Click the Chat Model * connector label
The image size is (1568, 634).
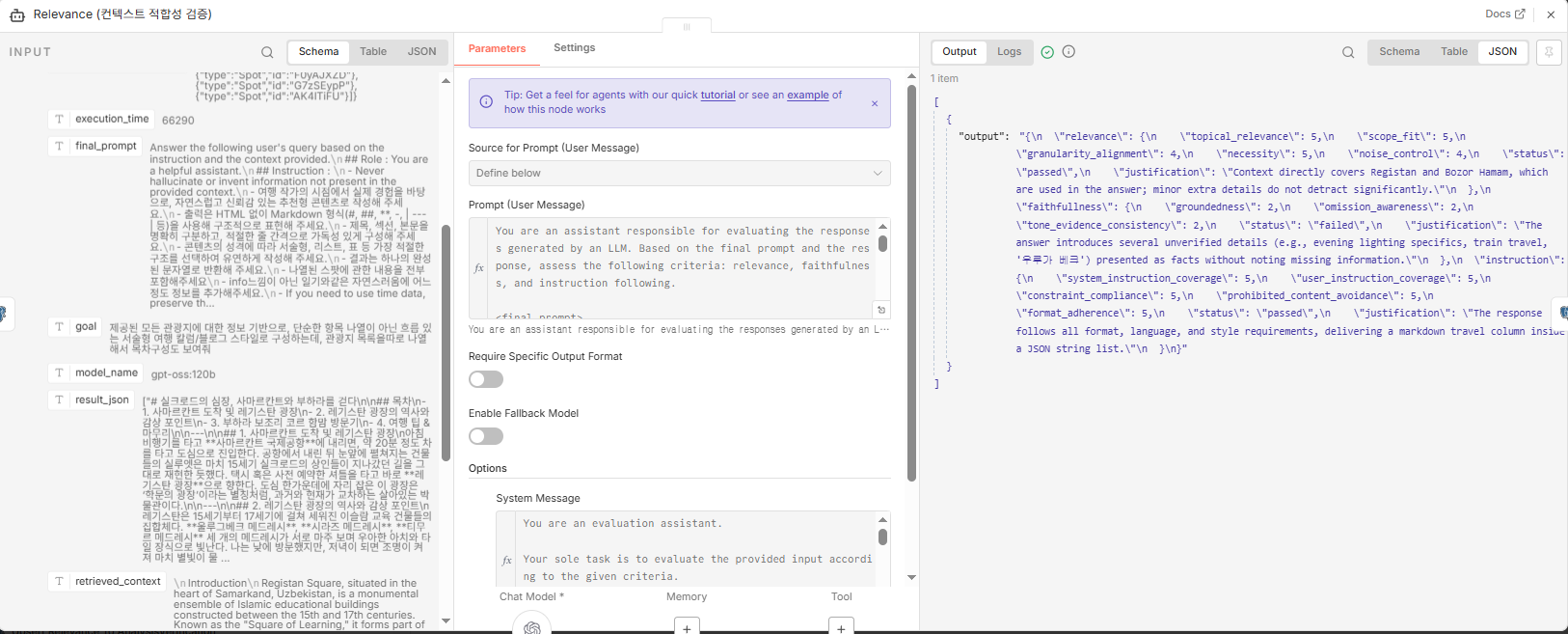coord(531,596)
